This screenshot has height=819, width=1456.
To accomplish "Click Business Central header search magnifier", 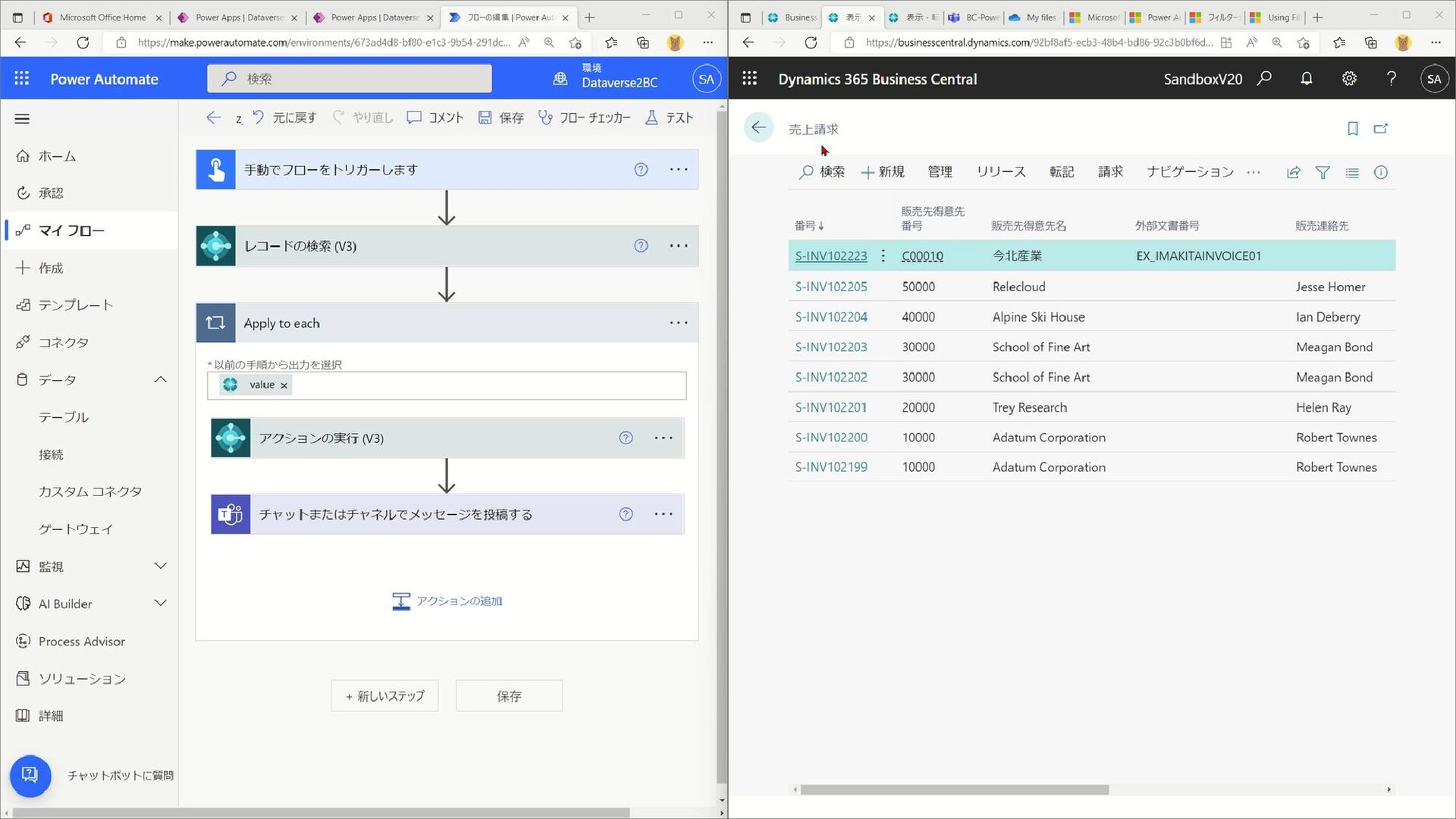I will 1264,78.
